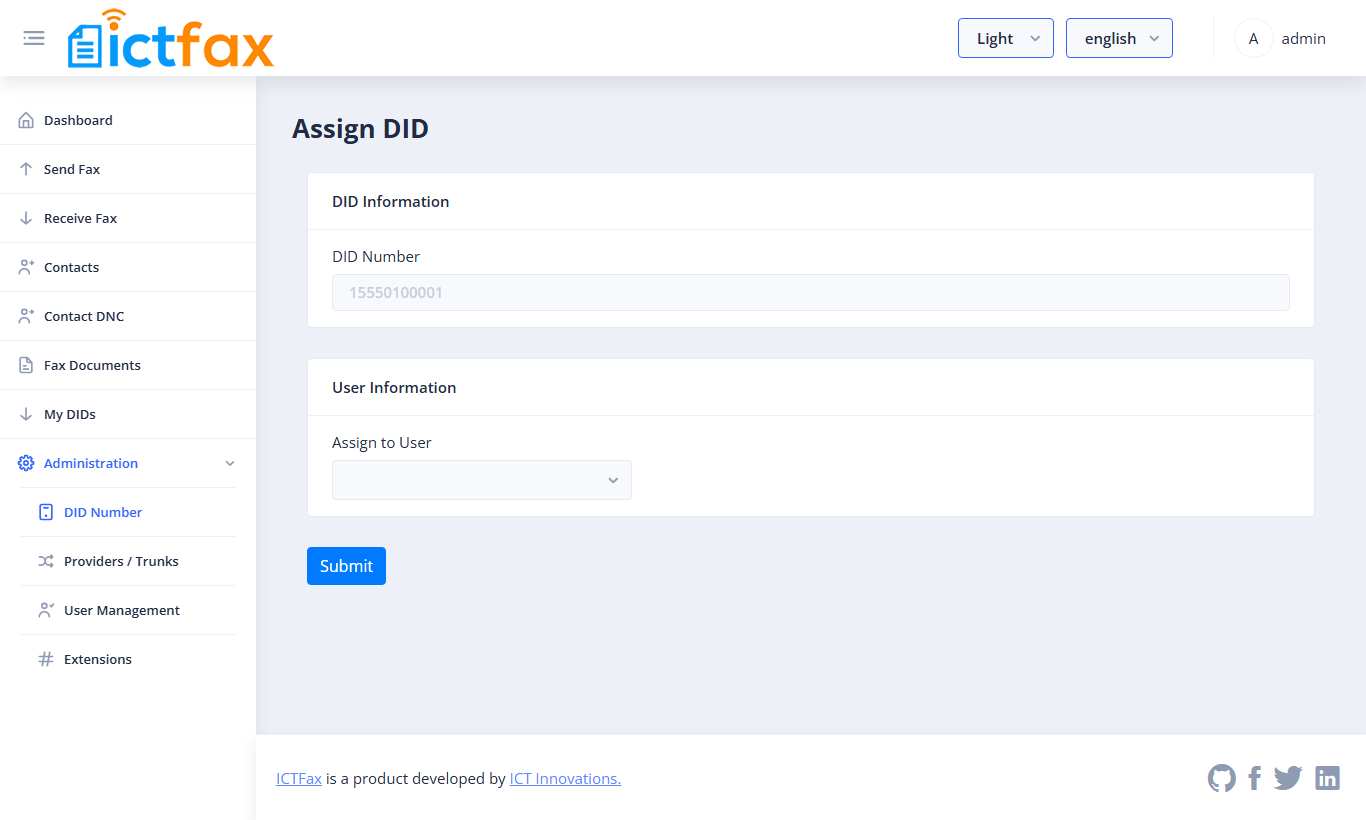Click the Submit button
This screenshot has width=1366, height=820.
(346, 566)
